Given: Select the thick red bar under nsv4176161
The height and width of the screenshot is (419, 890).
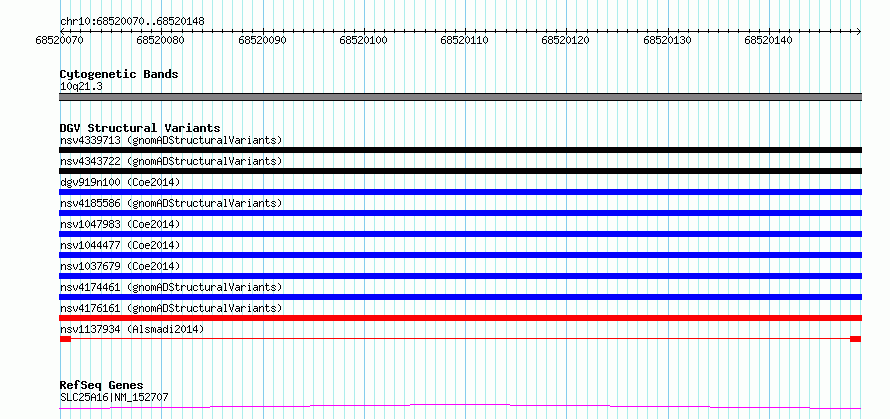Looking at the screenshot, I should click(460, 318).
